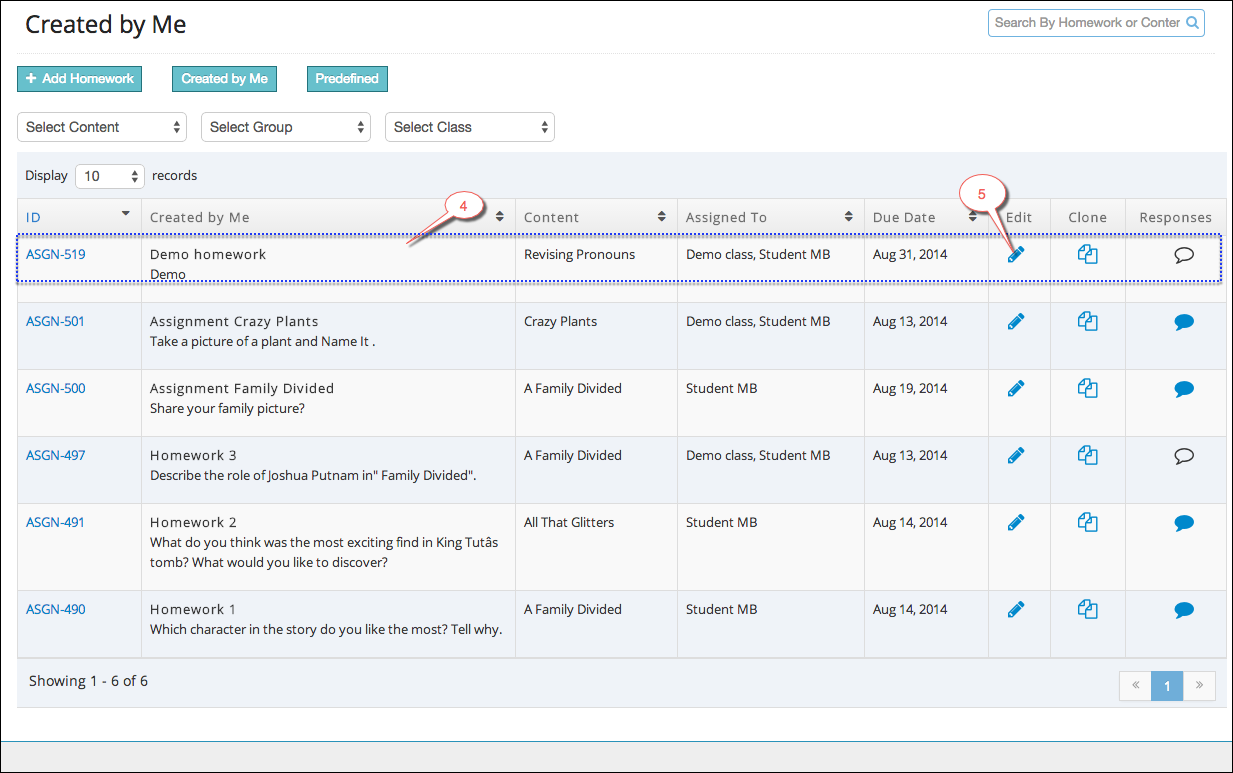Switch to Created by Me view
This screenshot has width=1233, height=773.
[x=225, y=79]
